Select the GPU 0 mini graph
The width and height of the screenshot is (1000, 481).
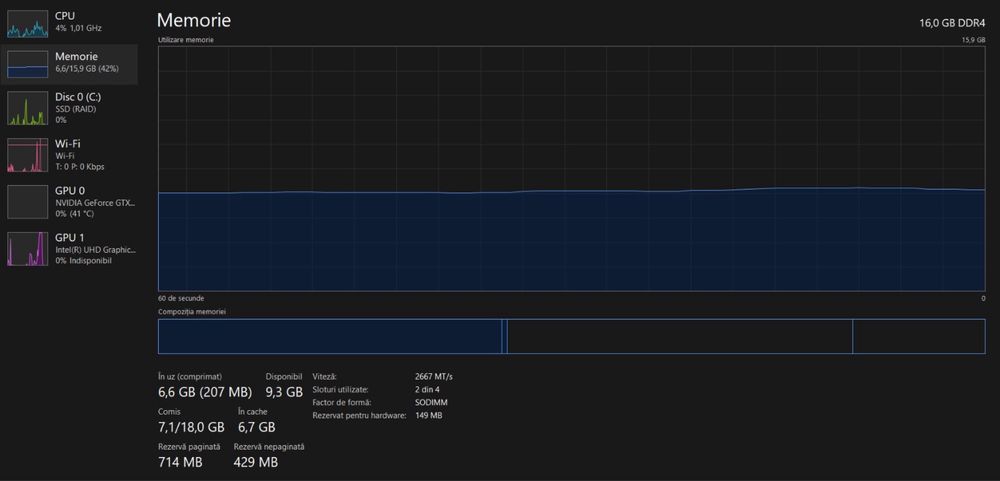point(27,202)
